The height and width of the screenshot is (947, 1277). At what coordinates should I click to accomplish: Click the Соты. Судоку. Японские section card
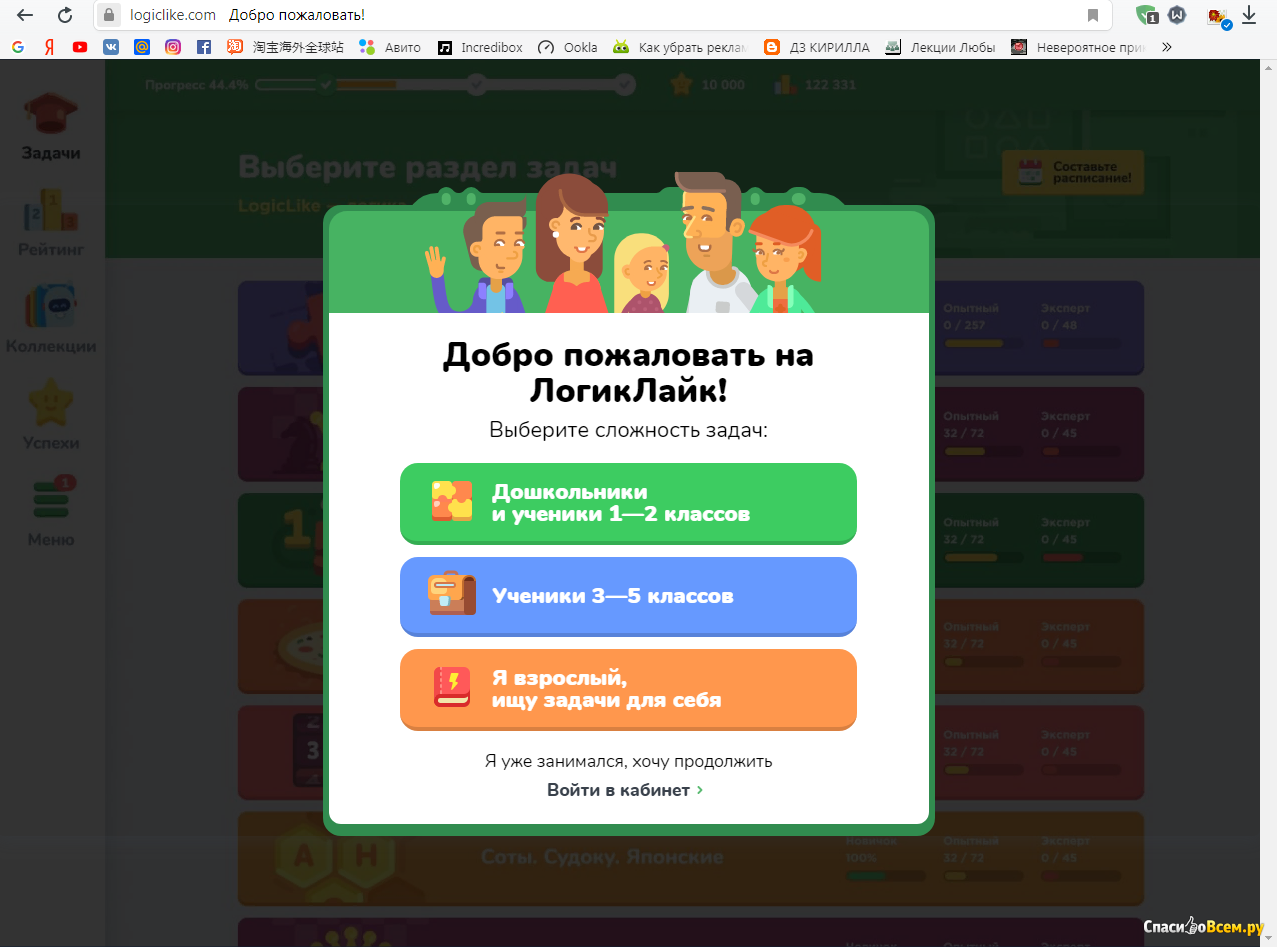click(690, 858)
